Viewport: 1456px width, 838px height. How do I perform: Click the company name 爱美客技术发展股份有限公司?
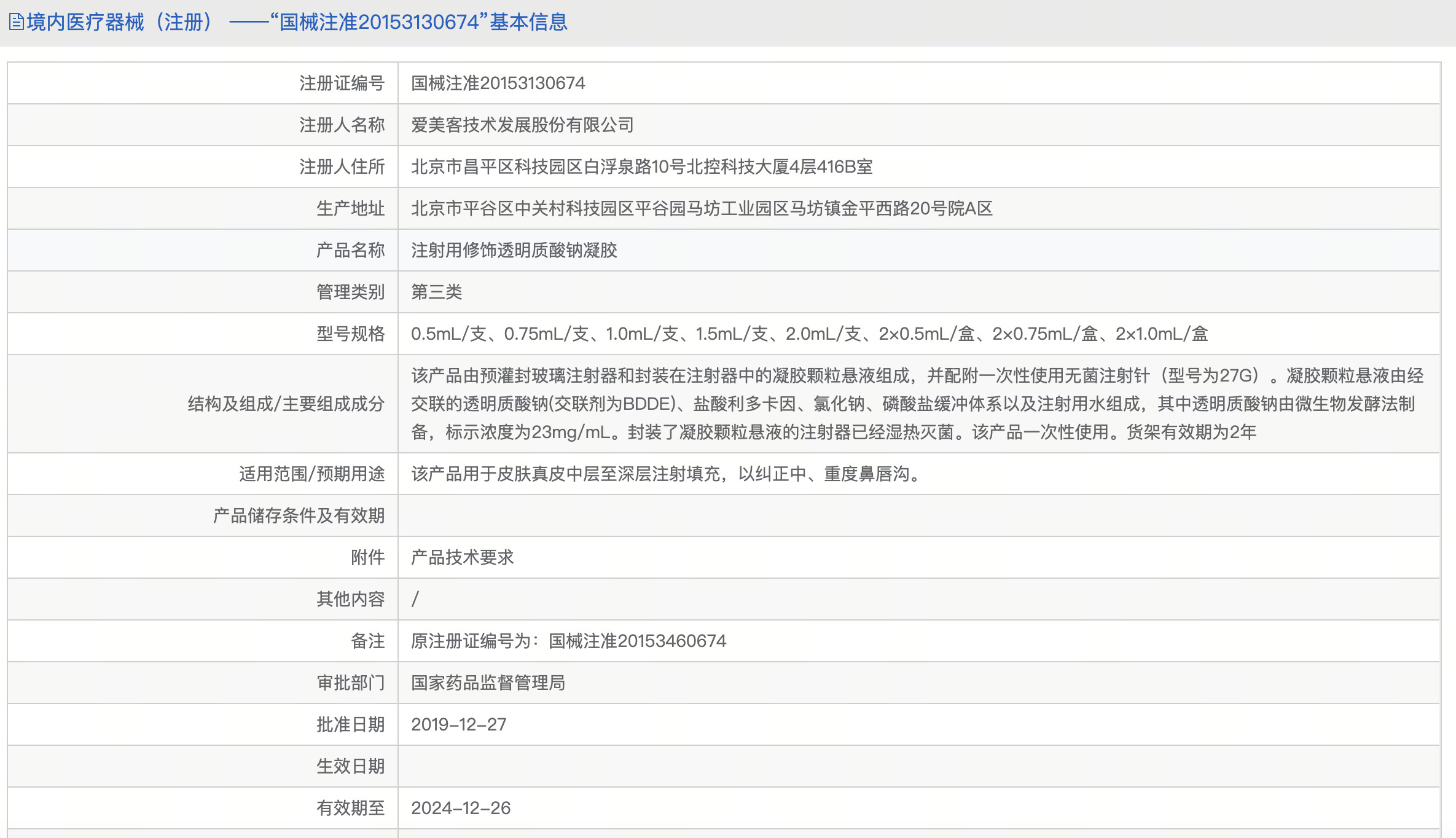point(523,125)
